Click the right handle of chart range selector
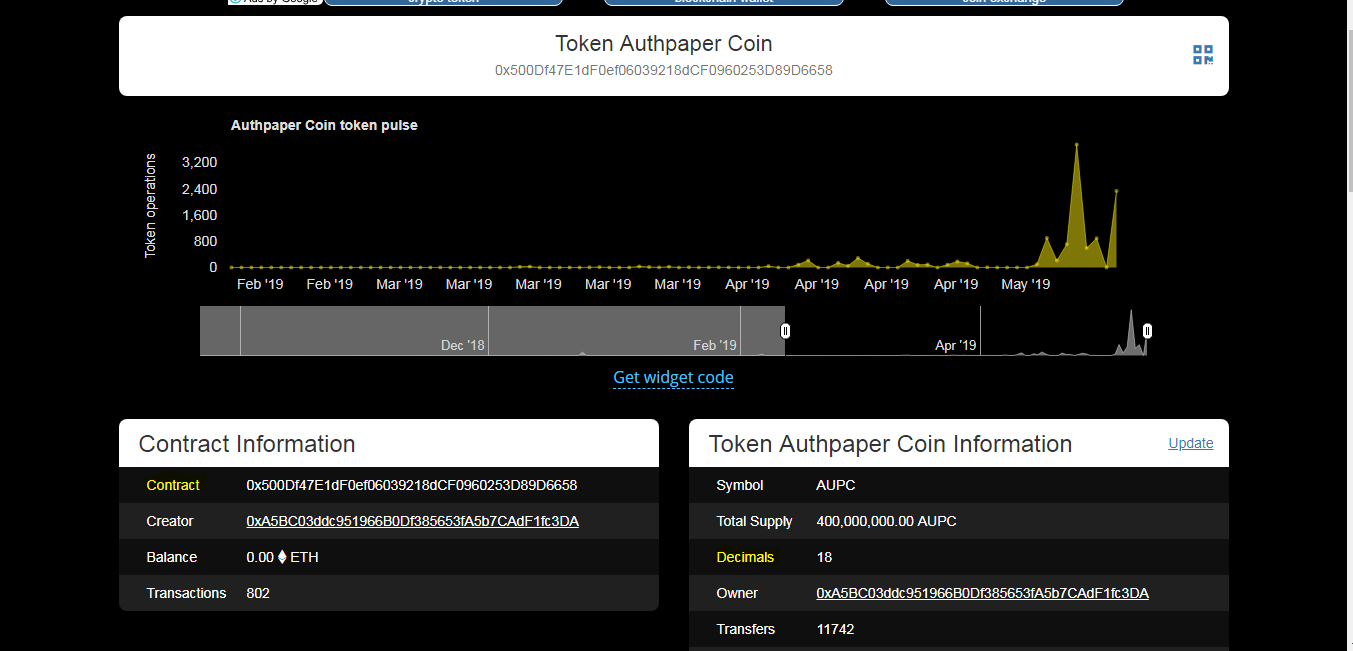This screenshot has width=1353, height=651. click(x=1147, y=331)
